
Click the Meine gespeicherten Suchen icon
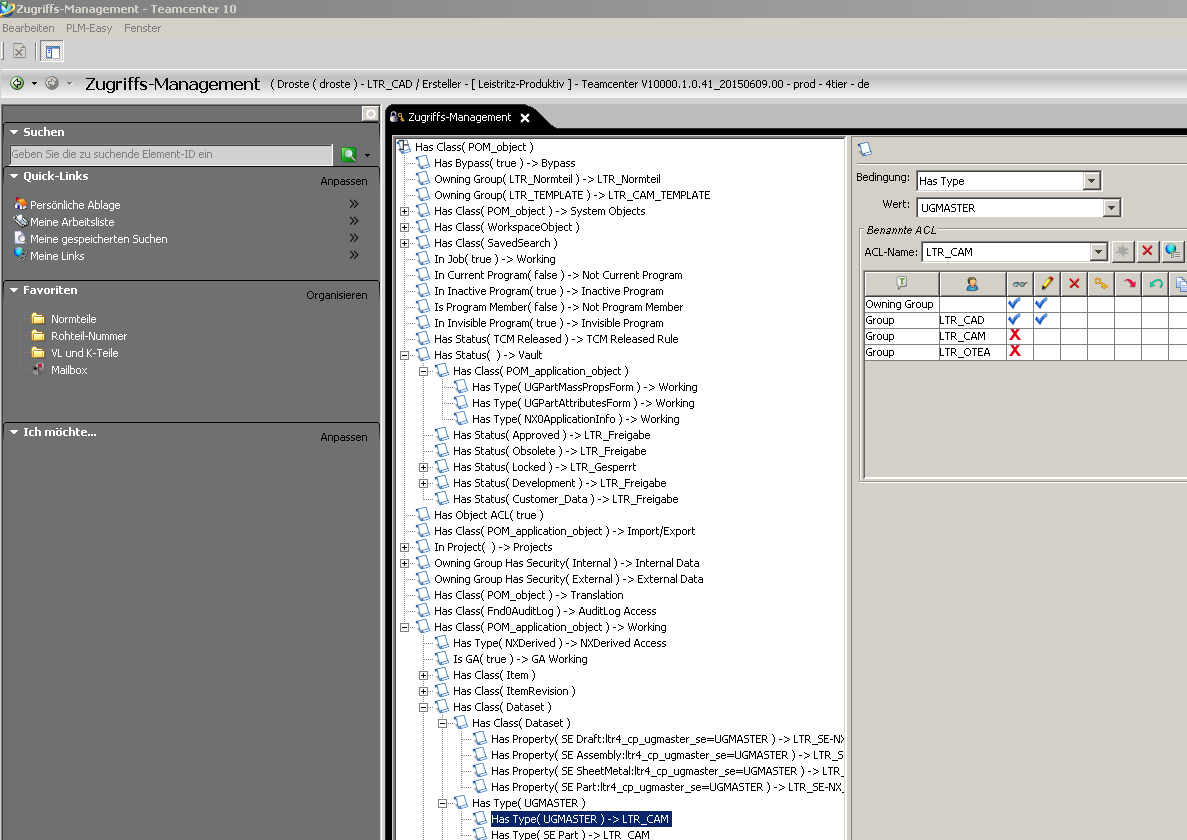click(x=20, y=238)
